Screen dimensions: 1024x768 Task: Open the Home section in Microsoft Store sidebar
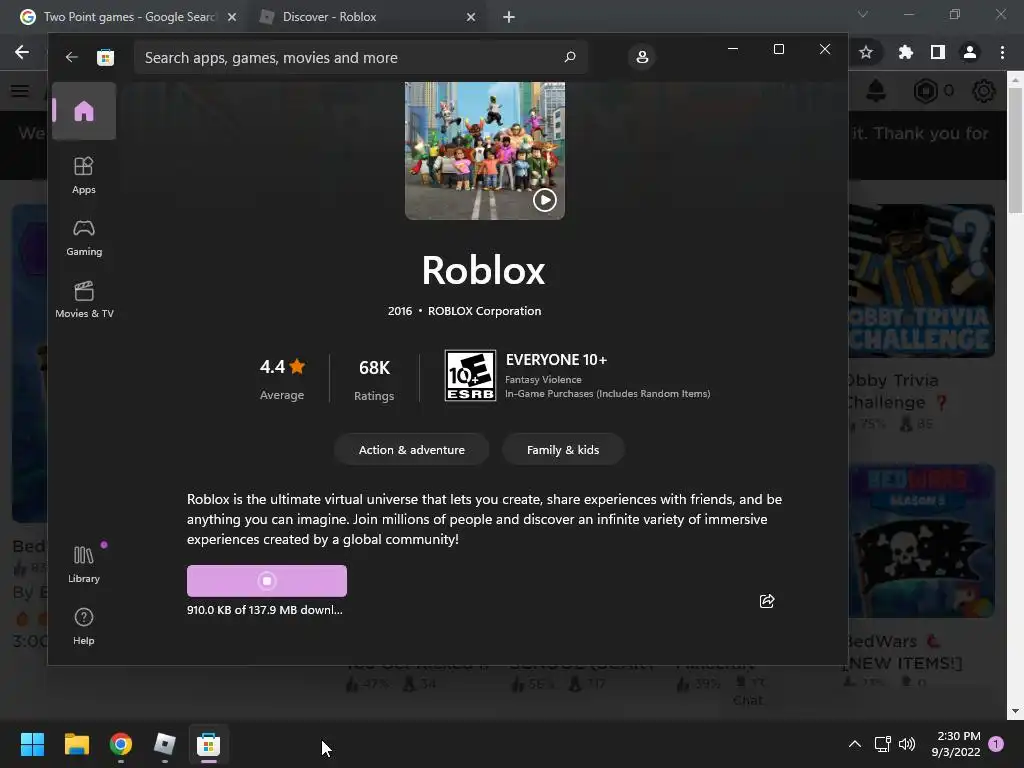click(84, 111)
